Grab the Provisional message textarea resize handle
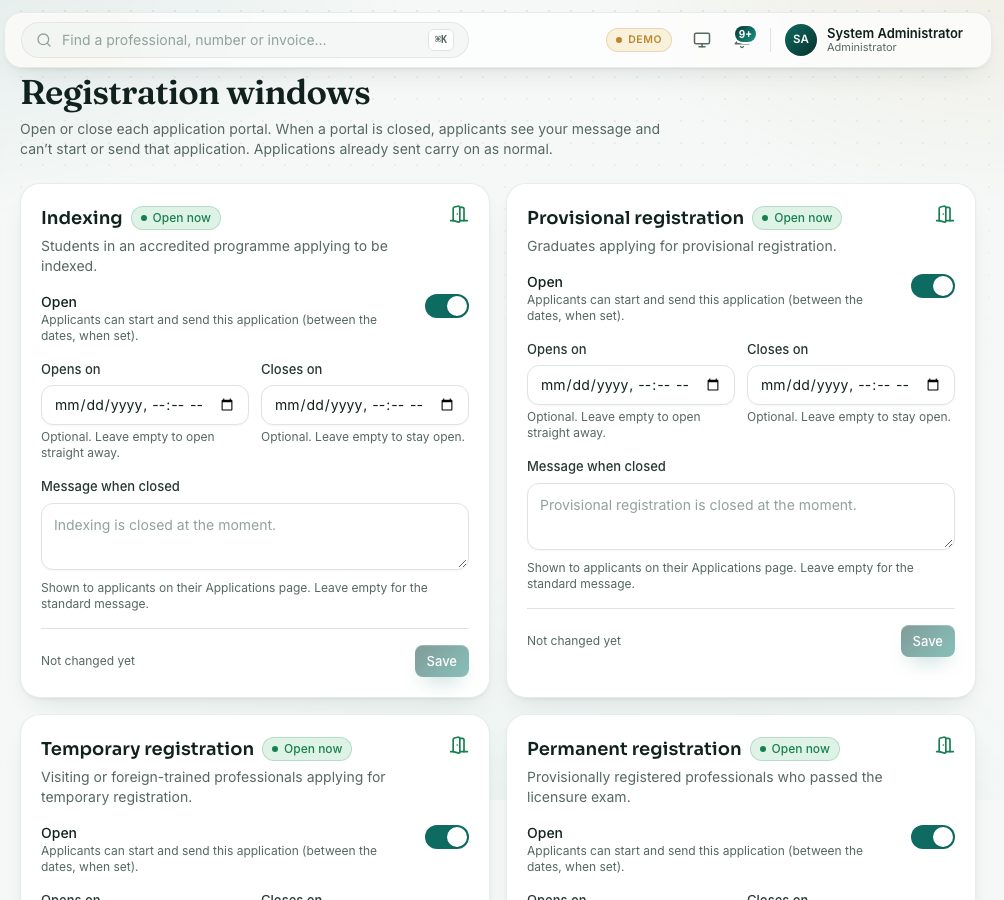1004x900 pixels. pyautogui.click(x=948, y=543)
